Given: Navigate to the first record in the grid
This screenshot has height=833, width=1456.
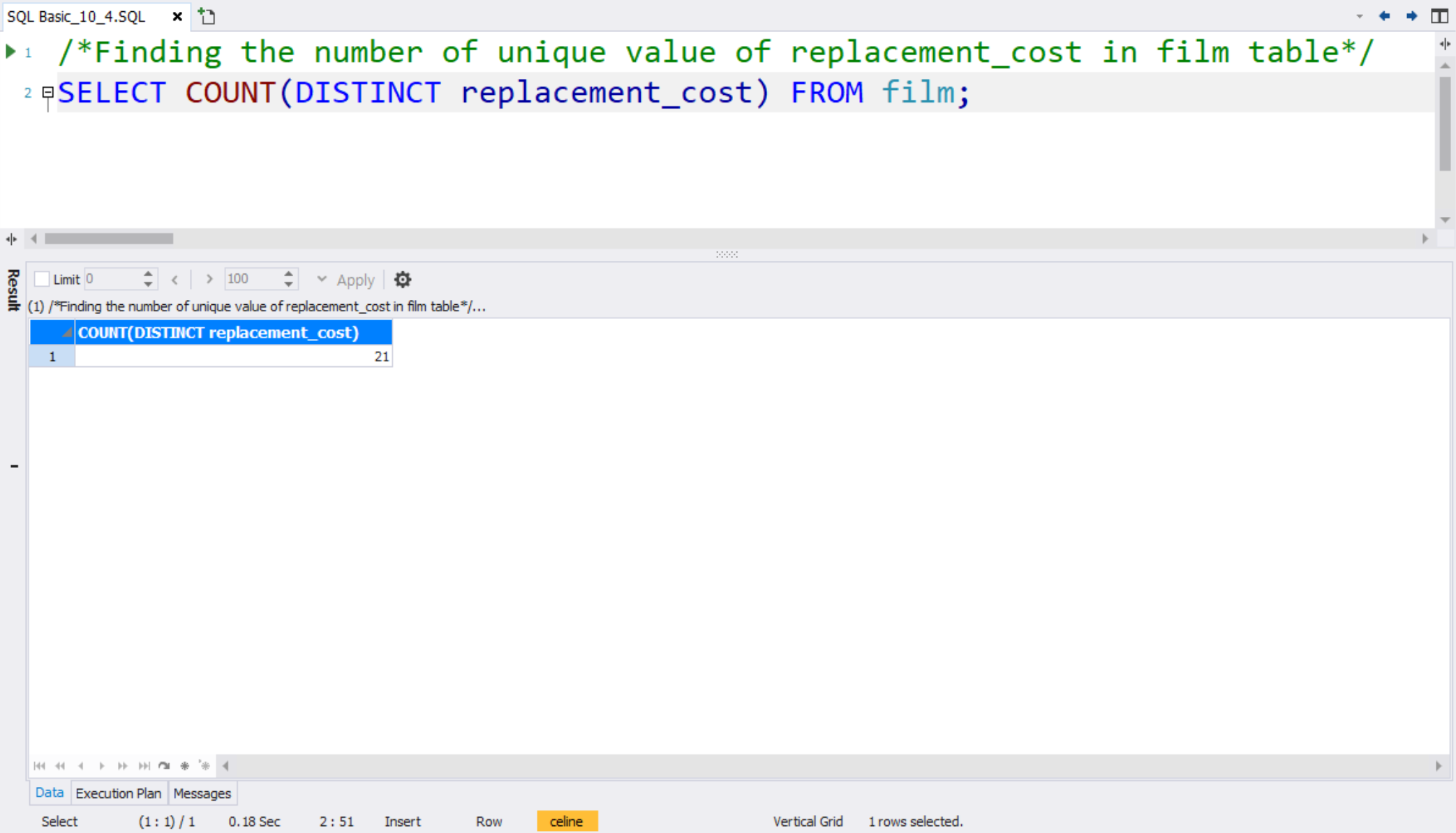Looking at the screenshot, I should pyautogui.click(x=40, y=765).
